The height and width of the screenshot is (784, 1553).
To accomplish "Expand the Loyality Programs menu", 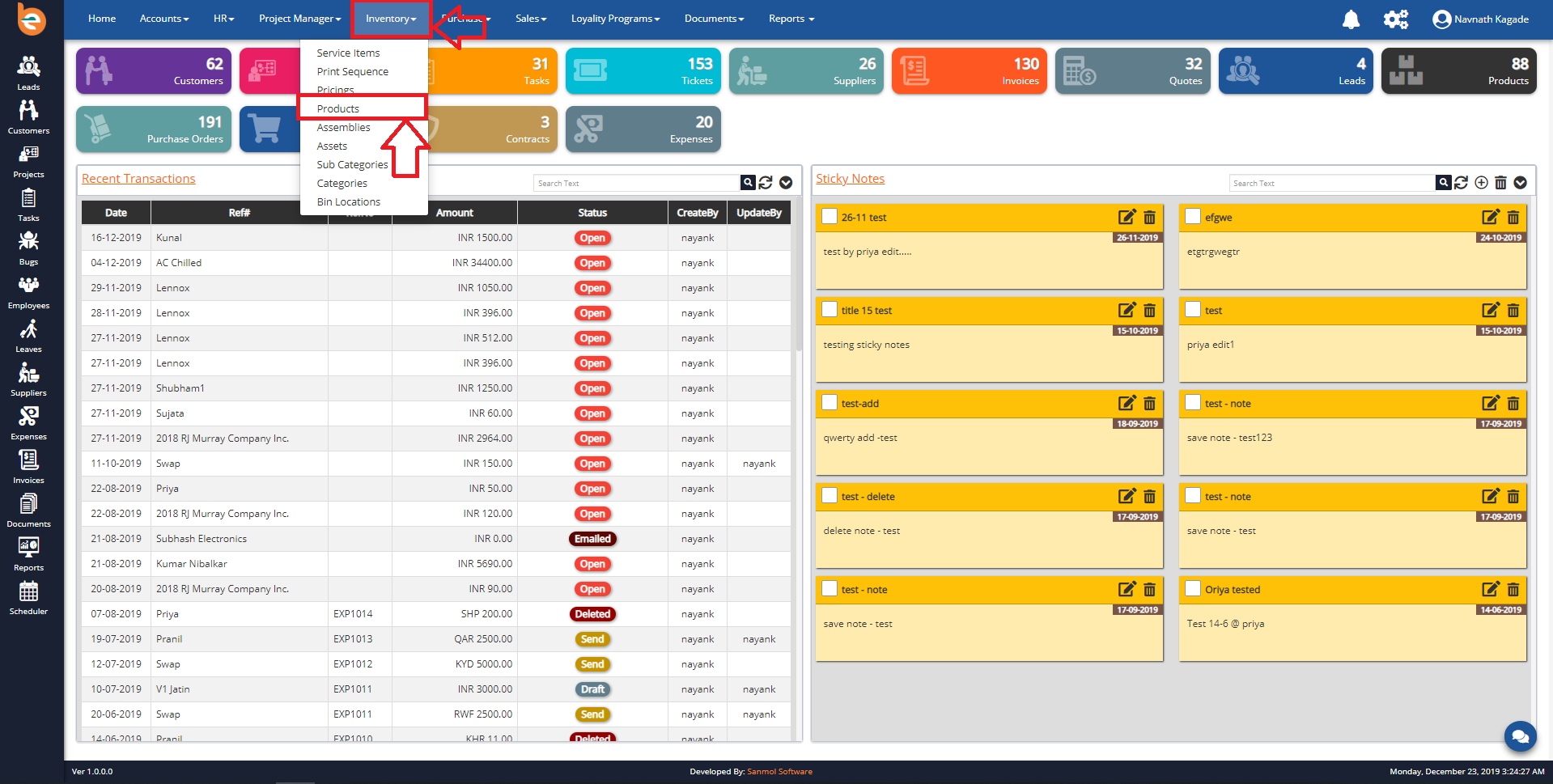I will click(x=615, y=19).
